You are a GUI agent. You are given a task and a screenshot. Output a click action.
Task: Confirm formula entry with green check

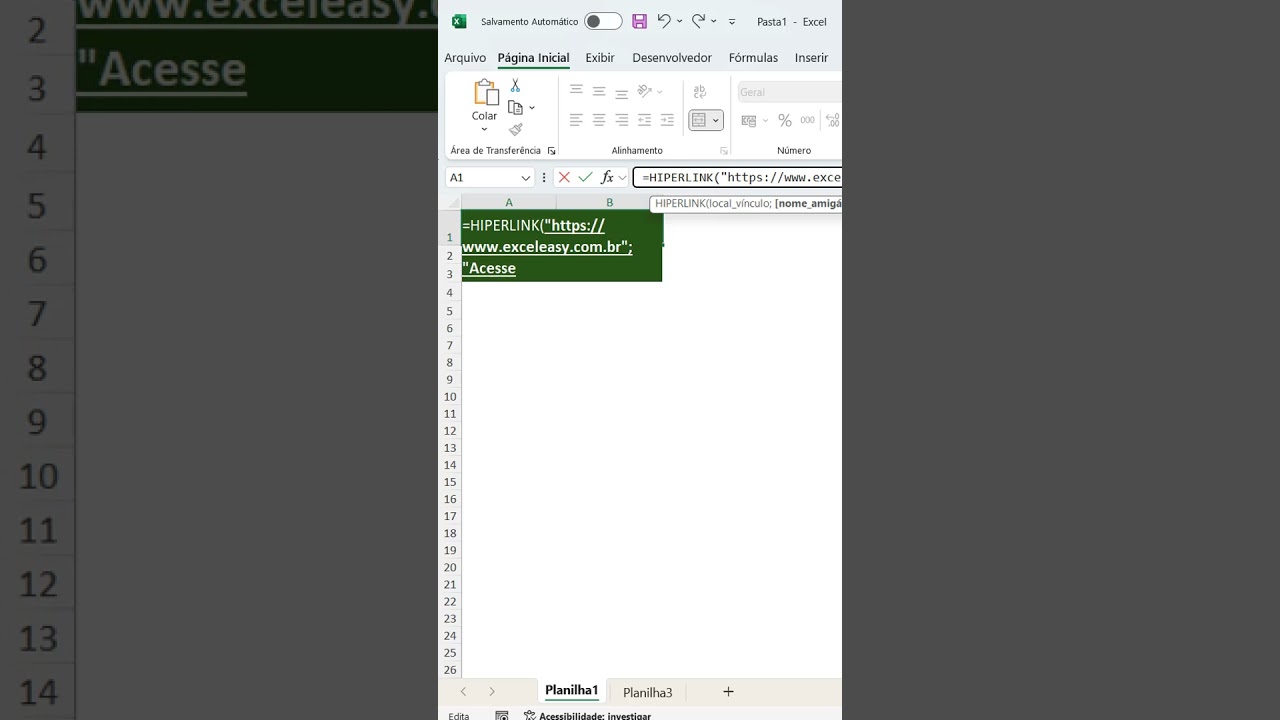[586, 177]
